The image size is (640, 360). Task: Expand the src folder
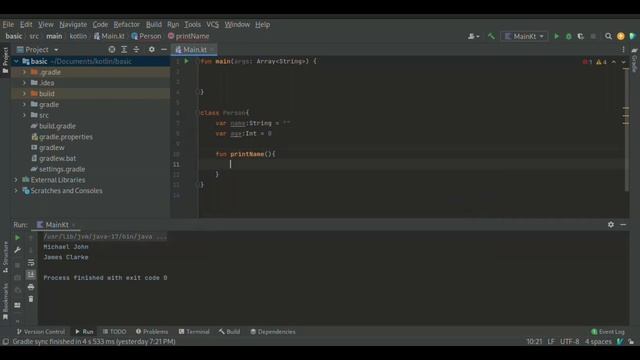coord(24,116)
